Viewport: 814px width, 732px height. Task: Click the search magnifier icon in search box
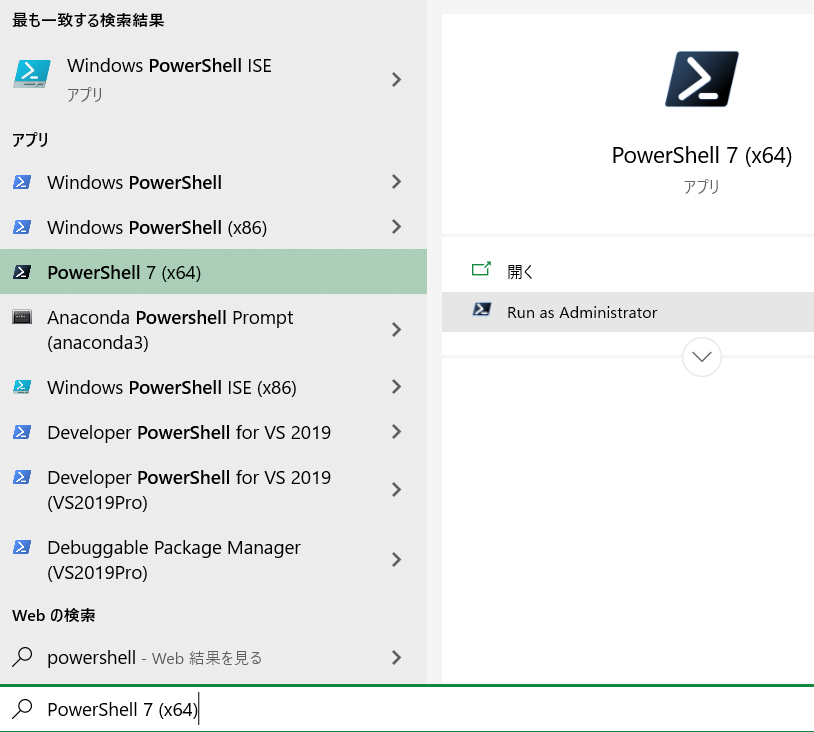pos(22,709)
